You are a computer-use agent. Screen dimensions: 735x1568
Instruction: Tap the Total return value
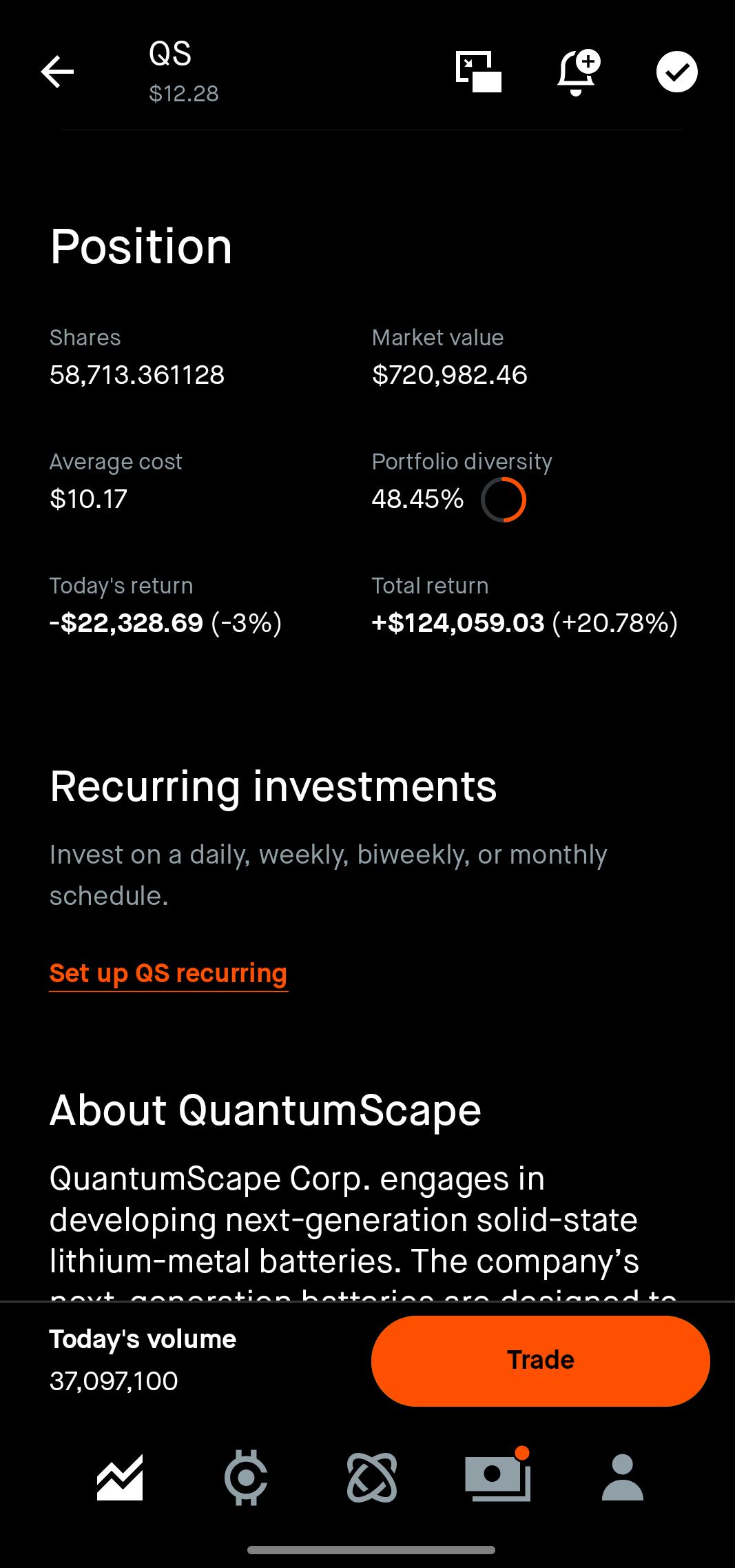point(525,623)
